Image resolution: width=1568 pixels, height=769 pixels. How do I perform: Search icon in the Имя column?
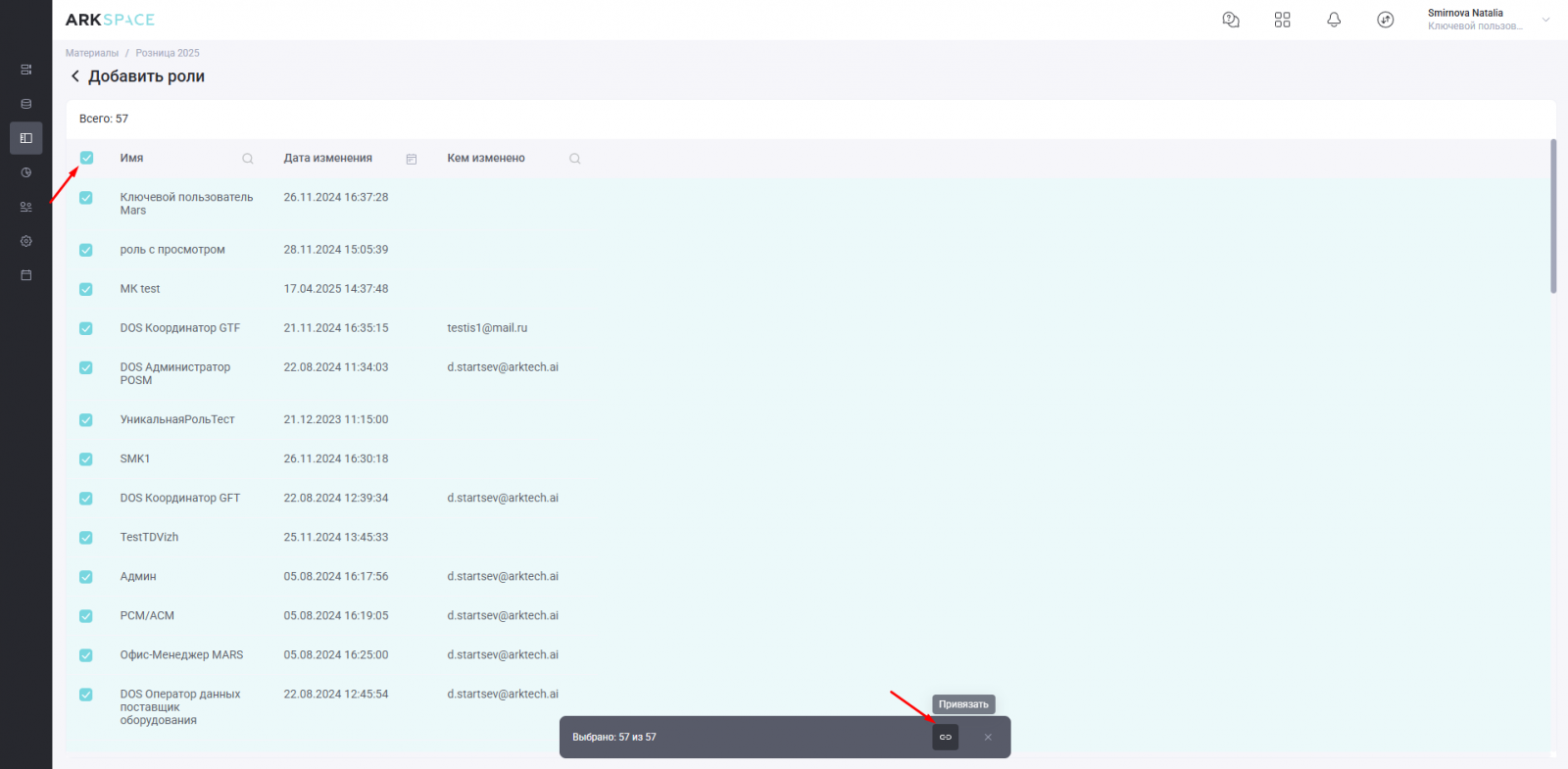(x=248, y=159)
